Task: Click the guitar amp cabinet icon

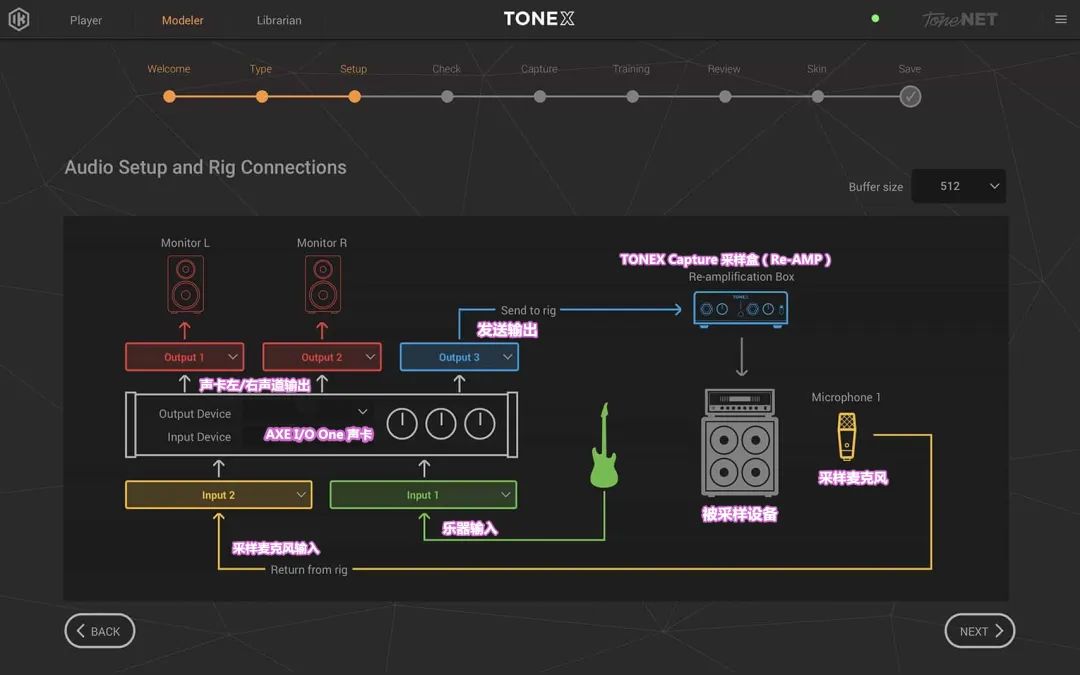Action: pos(740,442)
